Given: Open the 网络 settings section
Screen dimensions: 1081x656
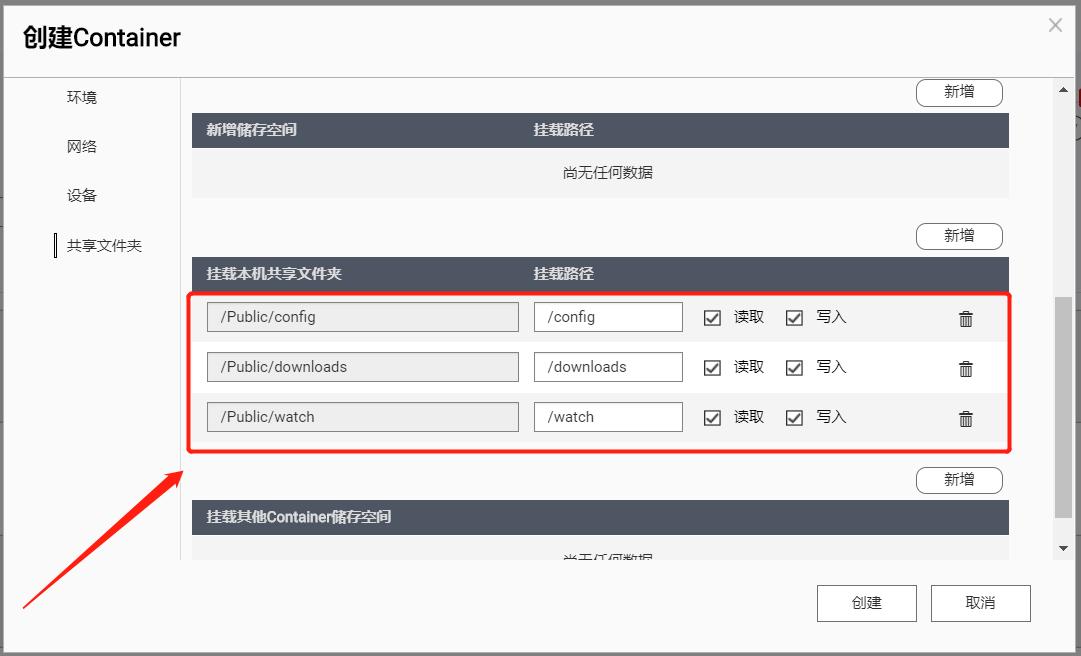Looking at the screenshot, I should point(80,146).
